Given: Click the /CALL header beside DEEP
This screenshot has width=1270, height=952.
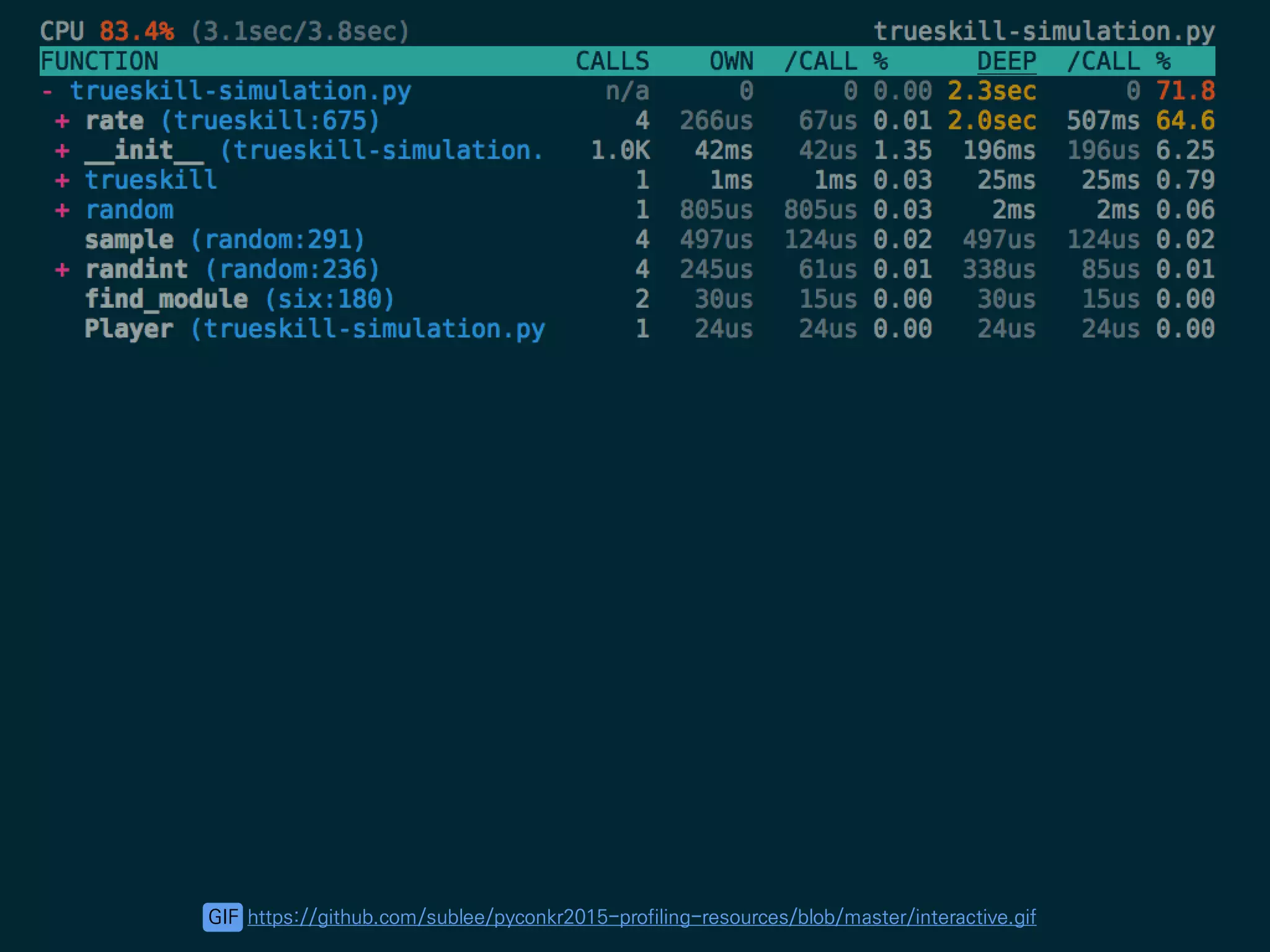Looking at the screenshot, I should click(1103, 61).
